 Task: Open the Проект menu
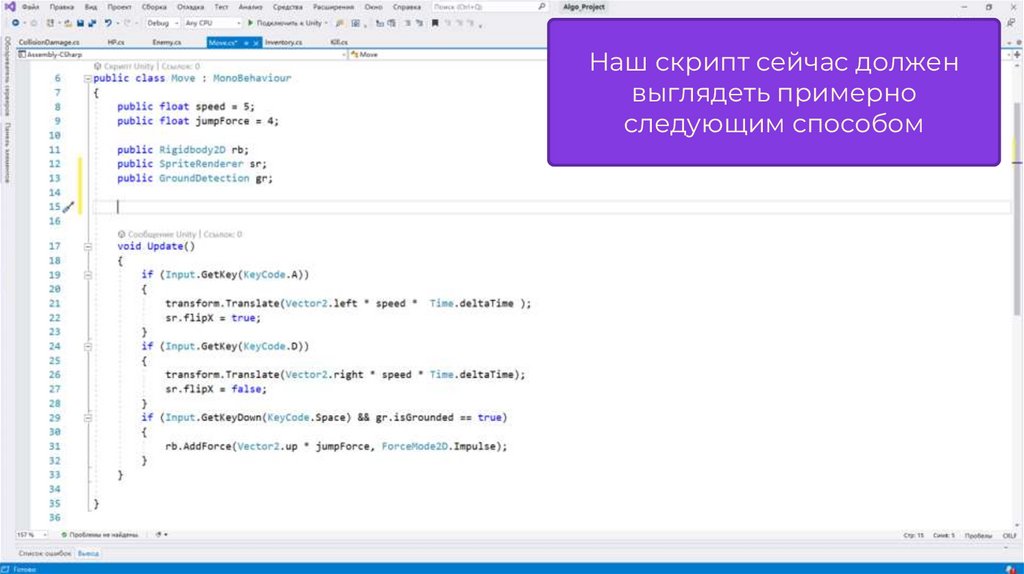pos(120,7)
